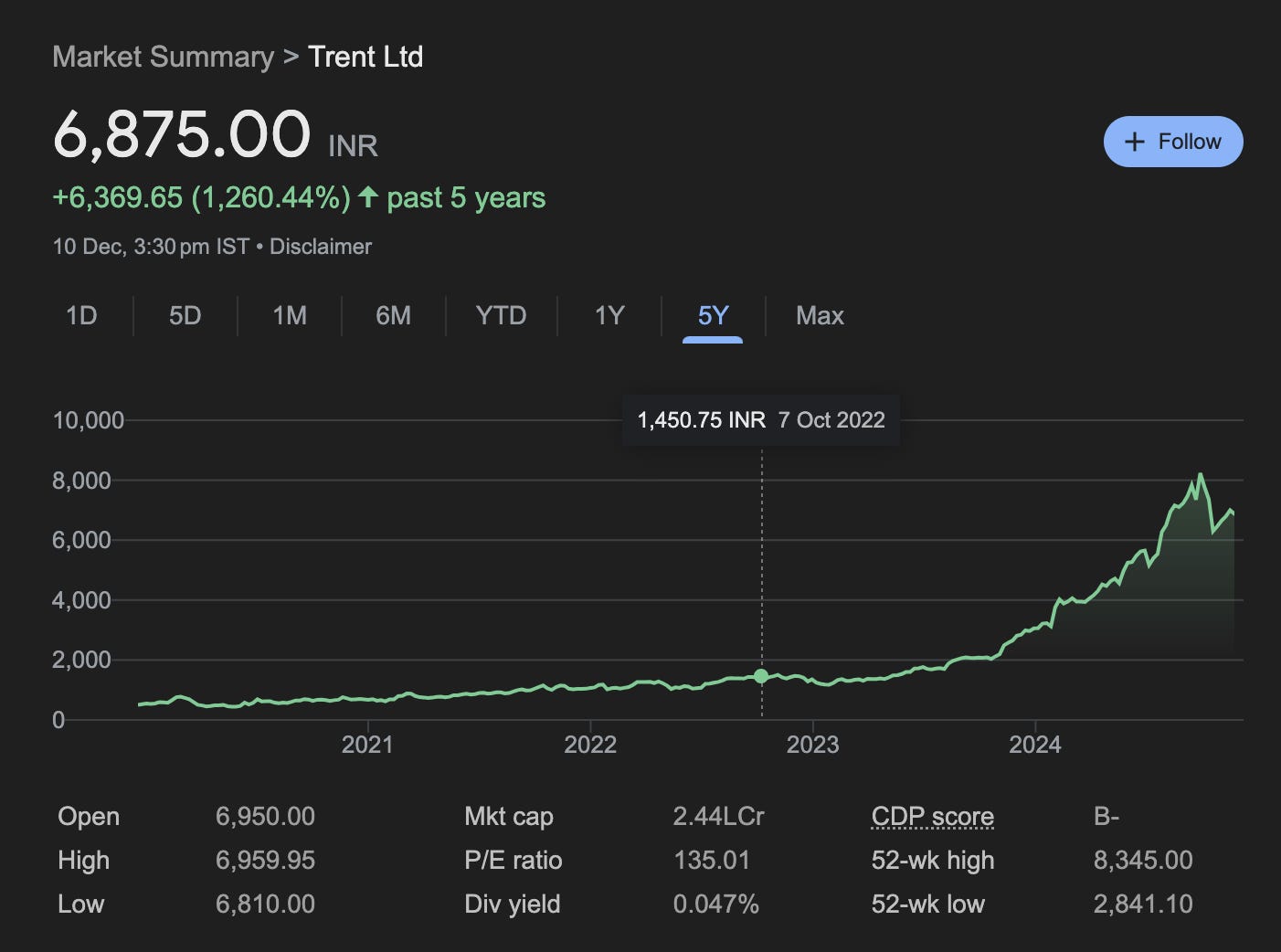Show the Max range chart

point(820,316)
